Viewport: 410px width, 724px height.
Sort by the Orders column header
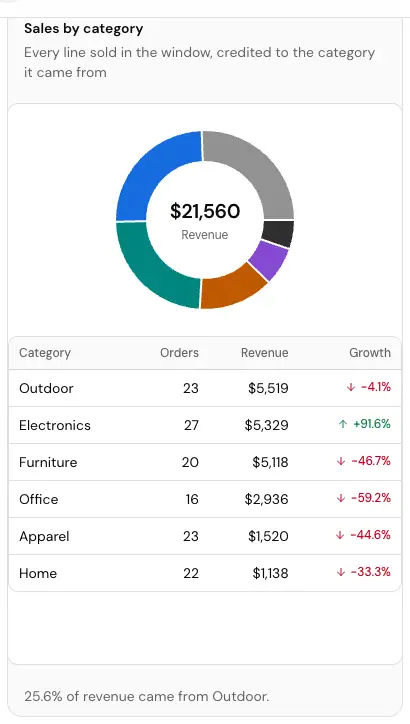click(x=179, y=353)
